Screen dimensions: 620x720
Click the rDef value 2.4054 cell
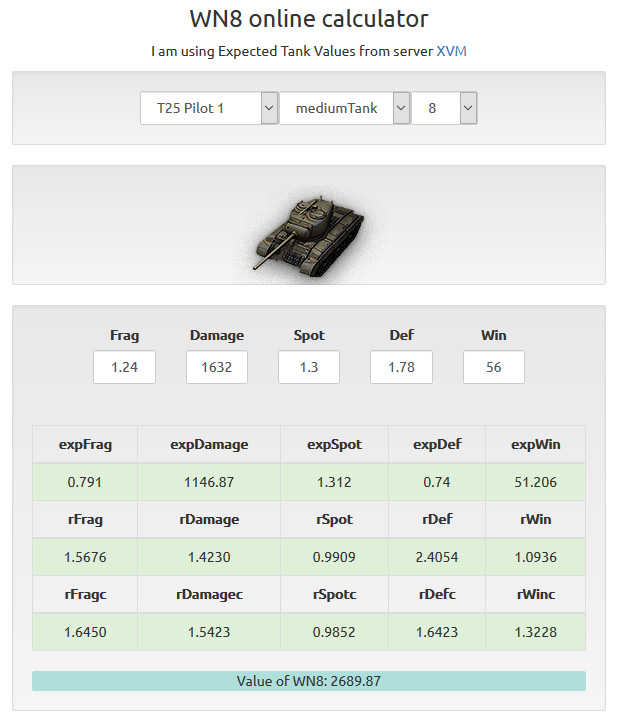pyautogui.click(x=437, y=557)
